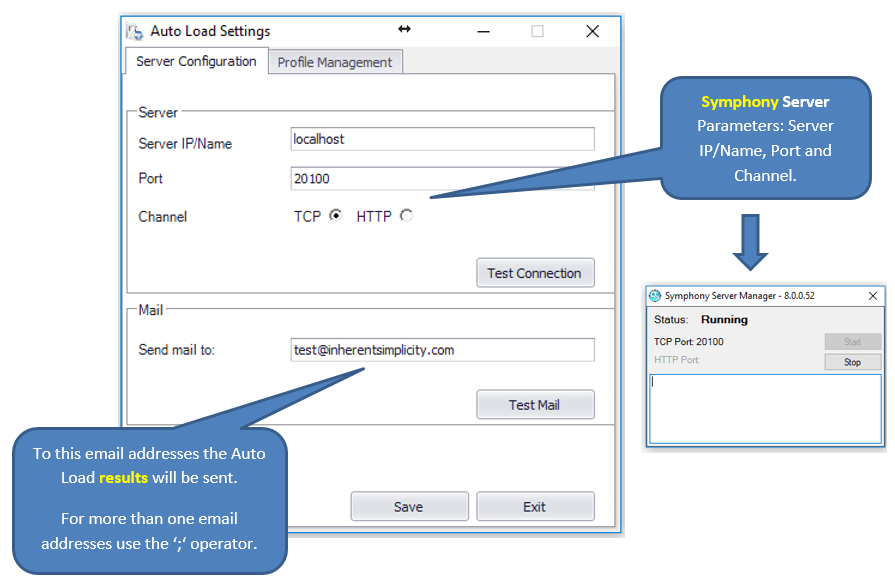
Task: Click the maximize button on Auto Load Settings
Action: click(x=537, y=31)
